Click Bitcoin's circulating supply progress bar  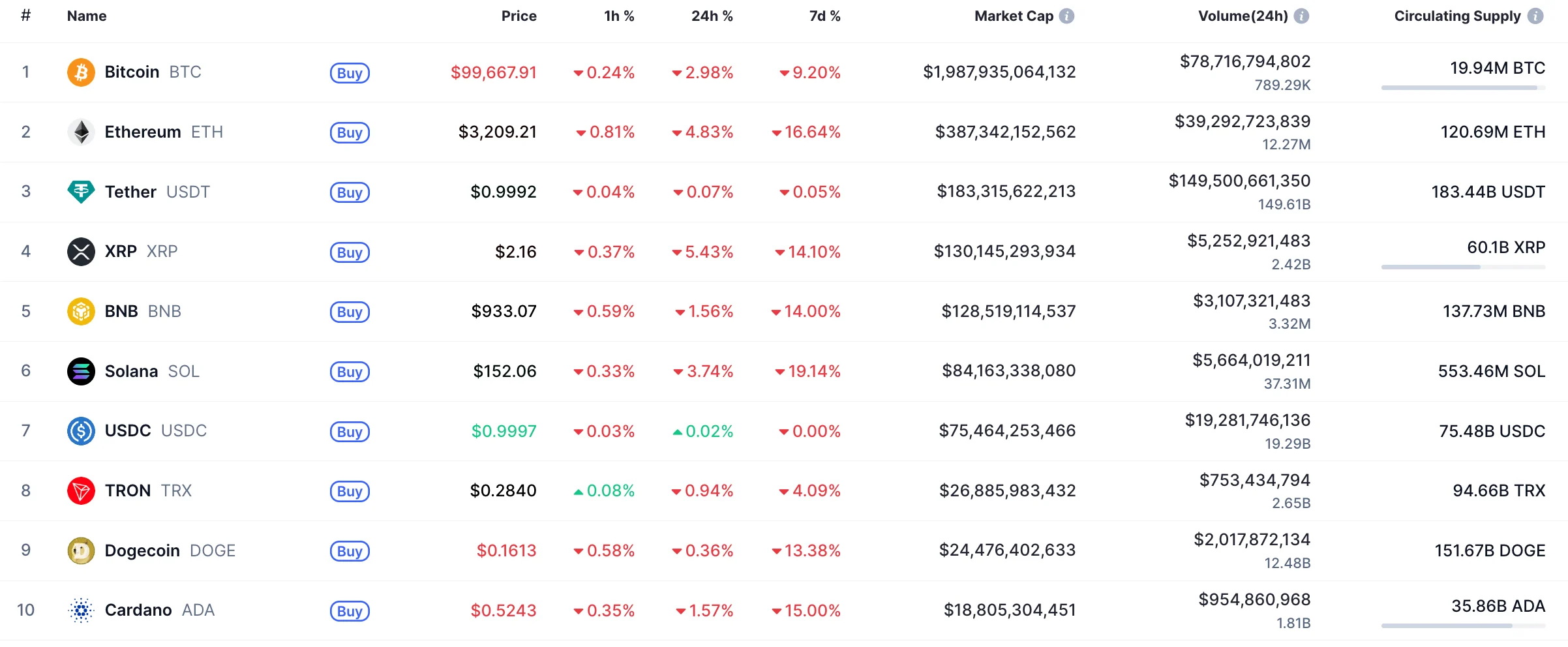(1463, 87)
